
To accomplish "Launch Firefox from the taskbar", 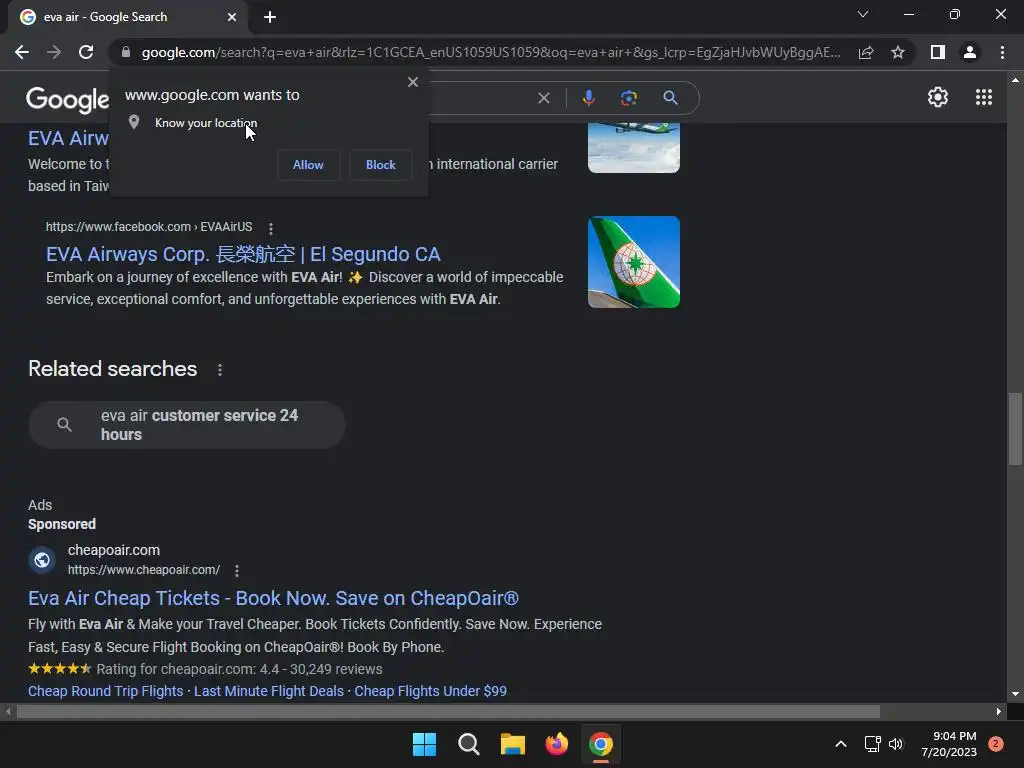I will coord(556,744).
